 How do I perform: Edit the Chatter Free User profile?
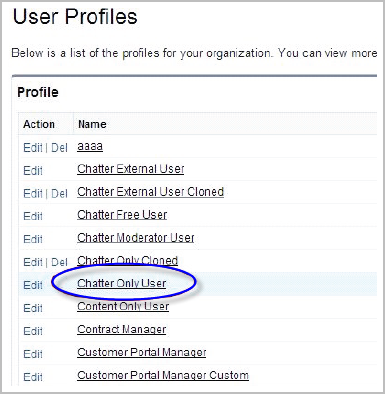tap(33, 217)
